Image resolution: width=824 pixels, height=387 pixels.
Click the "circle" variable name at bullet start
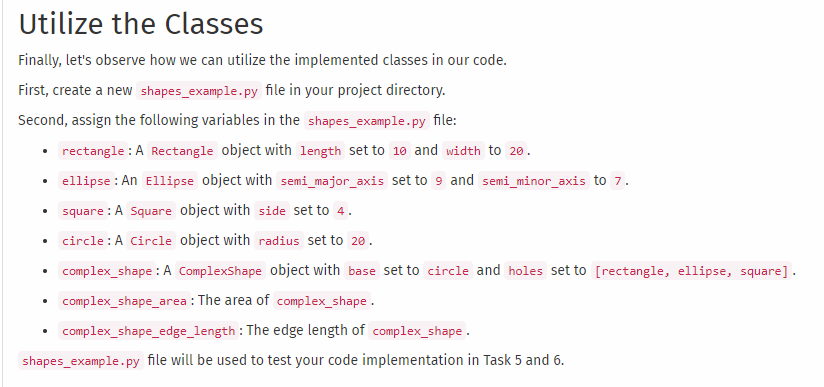(83, 241)
